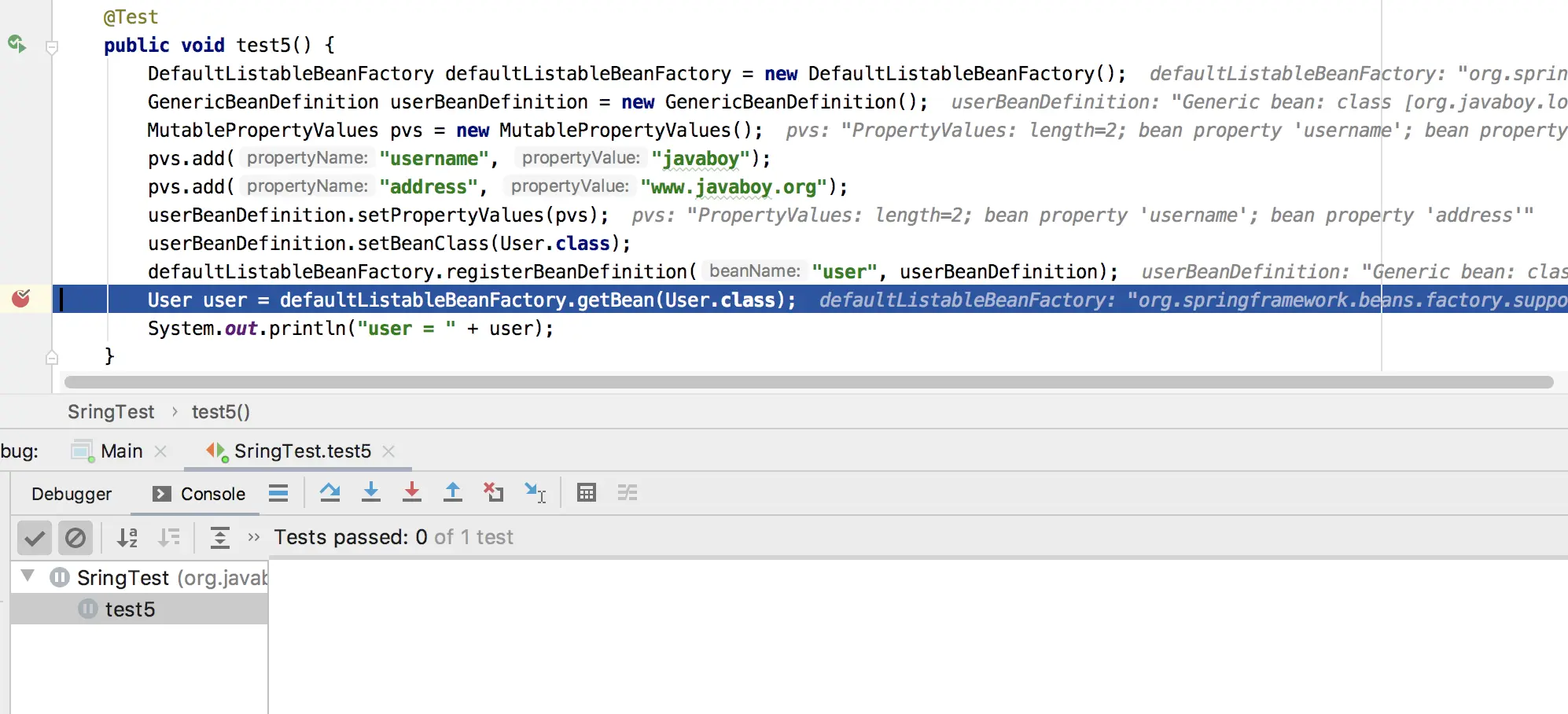Open the Evaluate Expression calculator icon
1568x714 pixels.
point(587,493)
